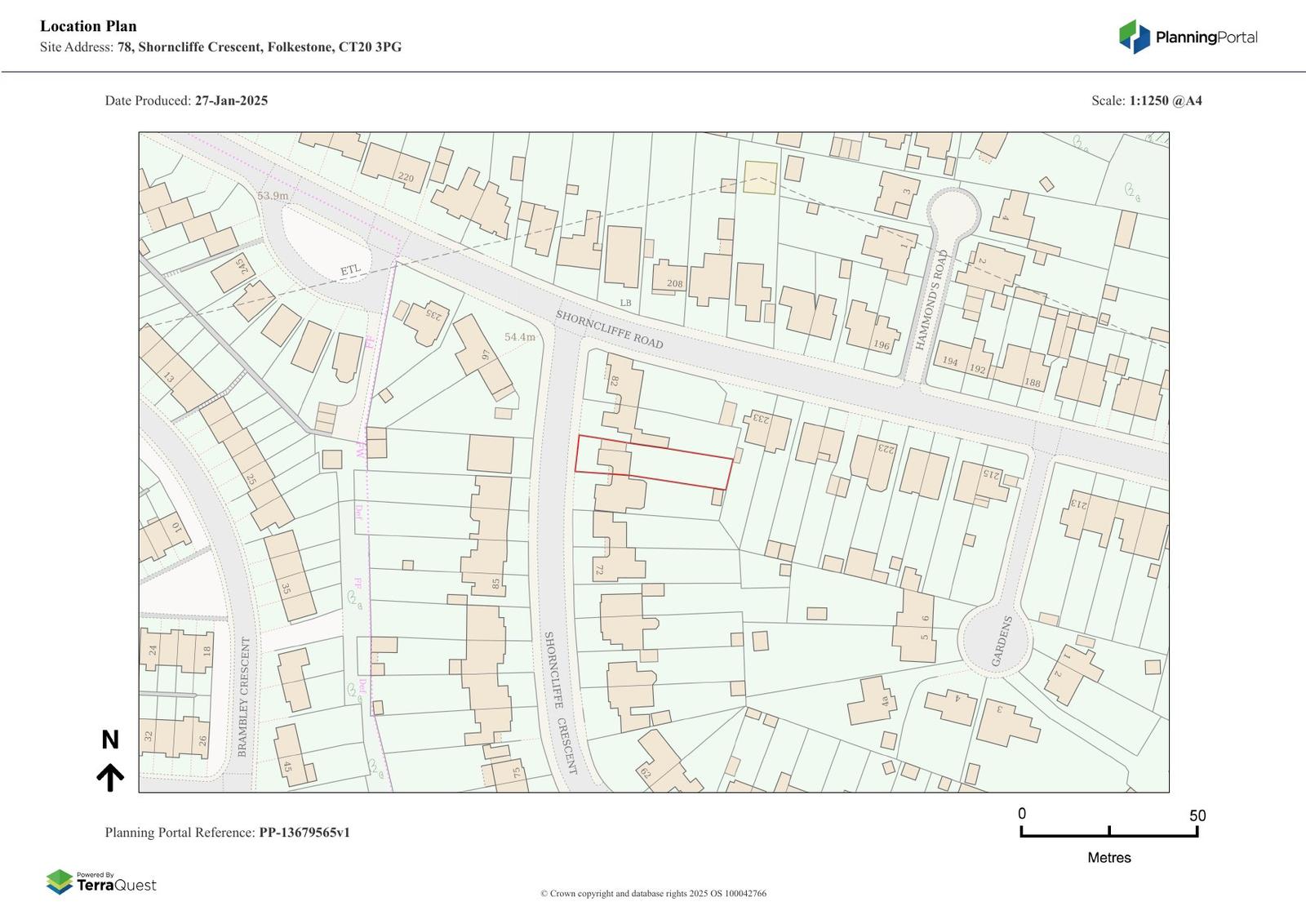
Task: Select the Brambley Crescent street label
Action: click(242, 696)
